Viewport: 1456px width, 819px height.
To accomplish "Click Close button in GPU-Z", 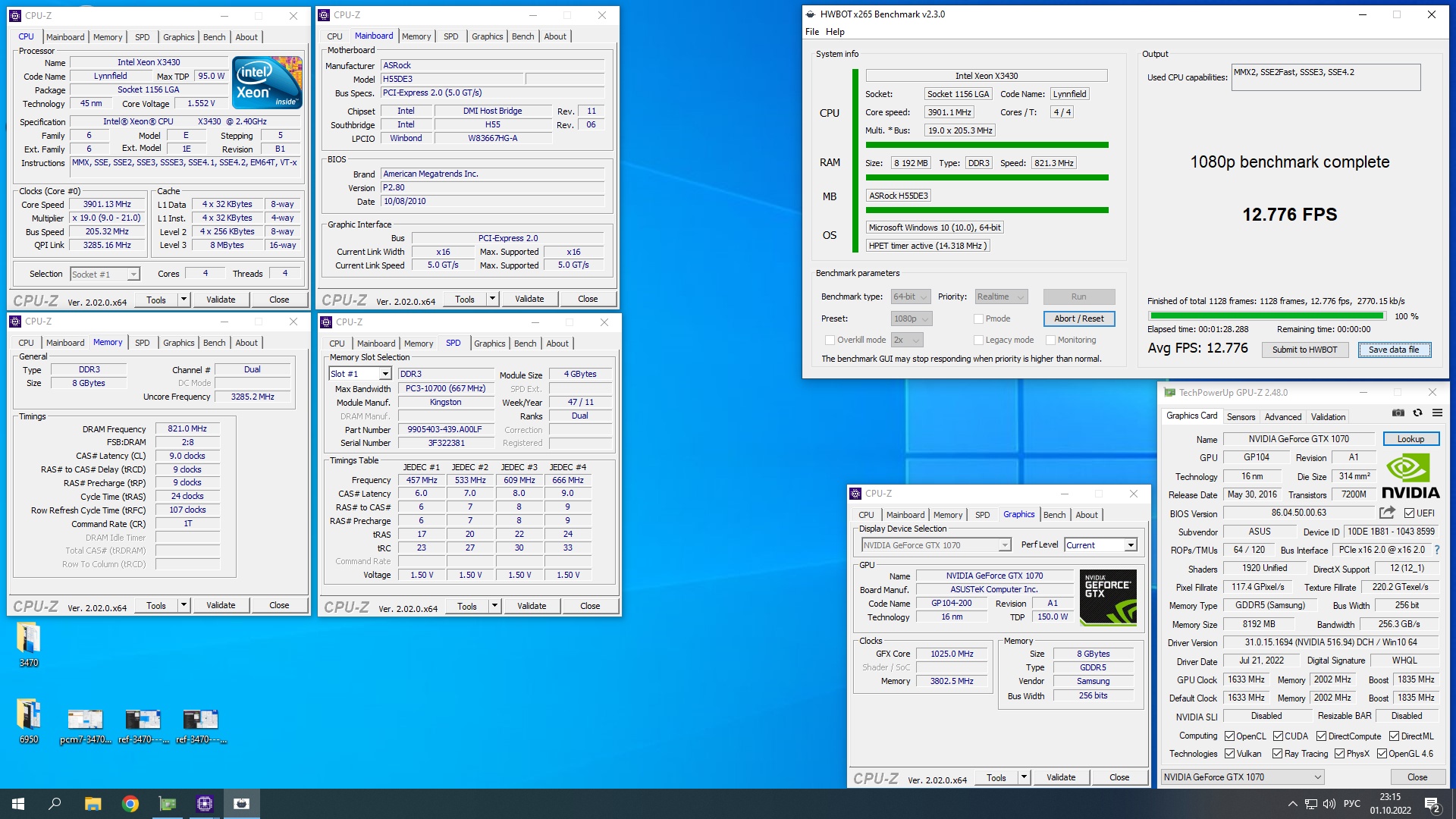I will point(1417,777).
